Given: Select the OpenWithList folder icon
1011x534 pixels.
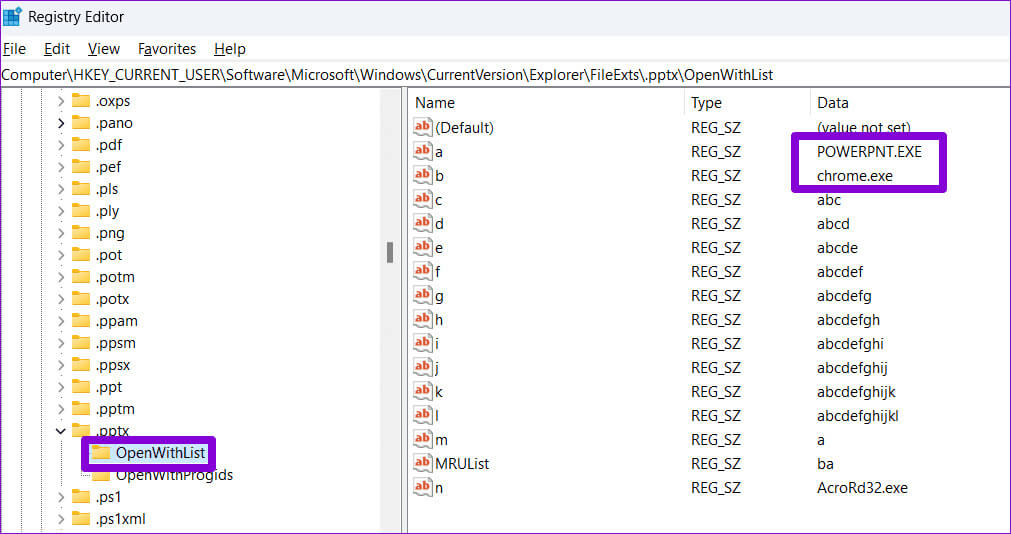Looking at the screenshot, I should point(101,453).
